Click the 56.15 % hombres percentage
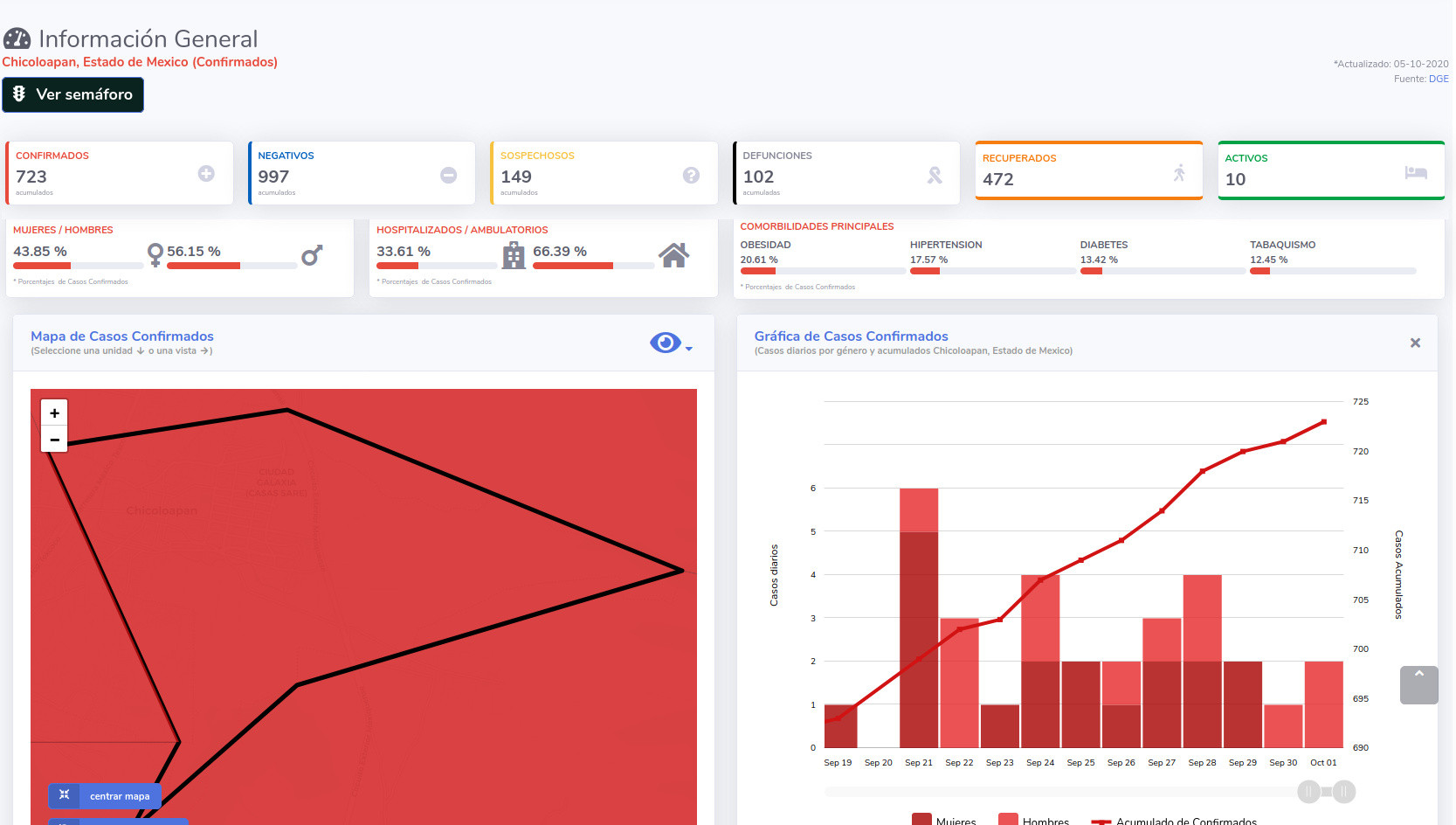1456x825 pixels. [194, 251]
